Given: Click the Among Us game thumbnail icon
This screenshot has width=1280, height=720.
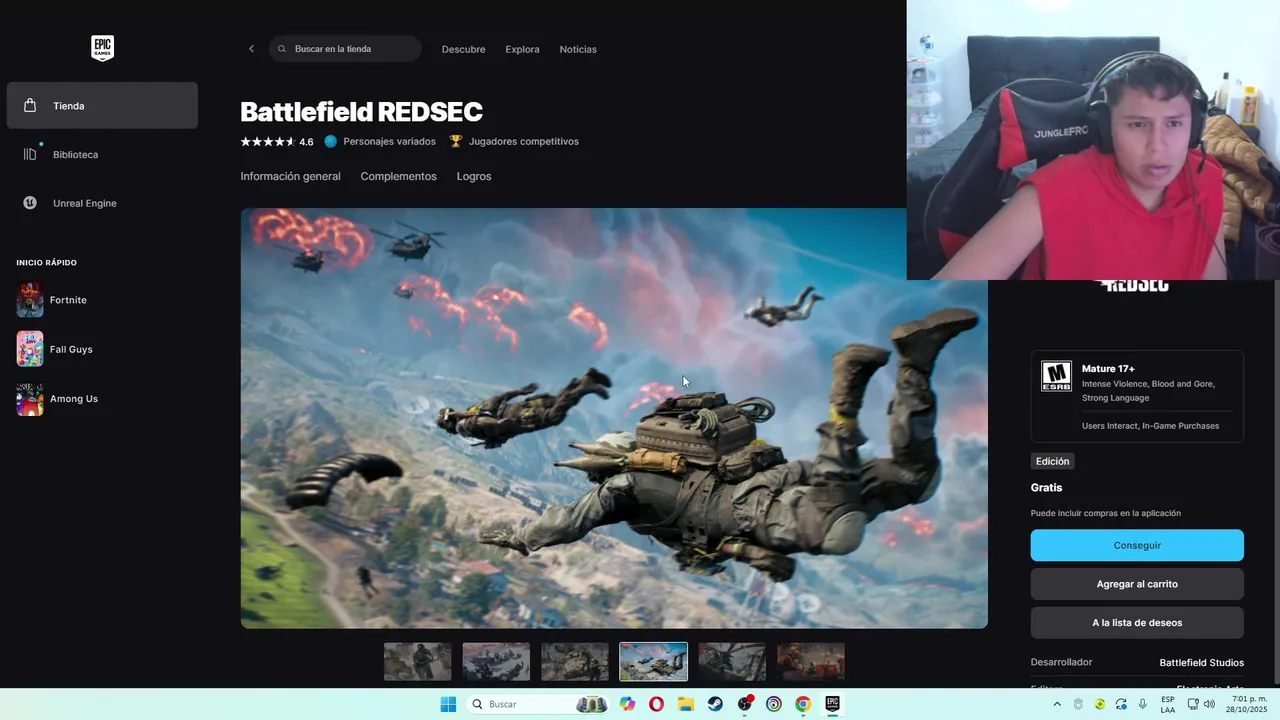Looking at the screenshot, I should [x=30, y=399].
